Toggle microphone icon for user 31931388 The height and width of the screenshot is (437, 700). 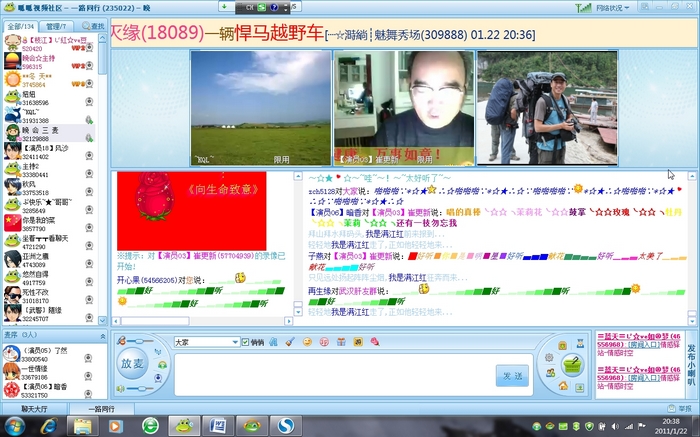(89, 120)
